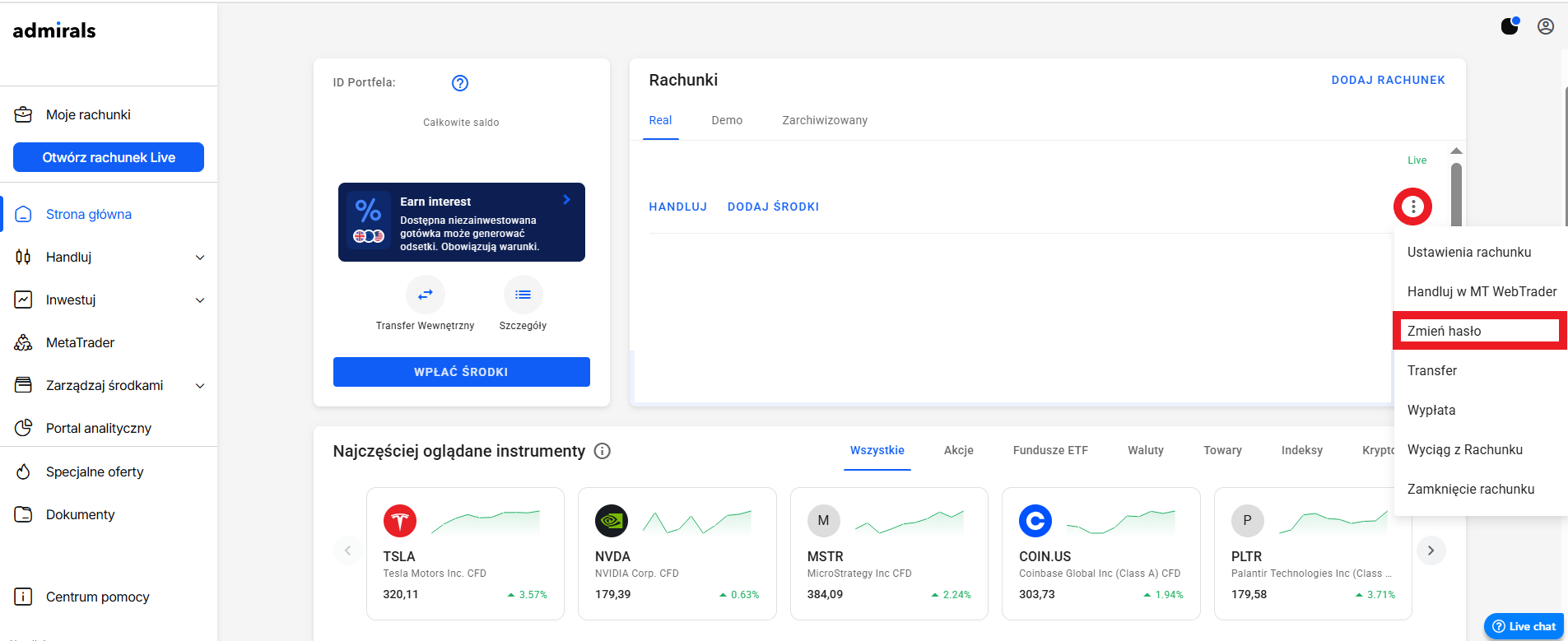Open MetaTrader sidebar icon
1568x641 pixels.
23,342
